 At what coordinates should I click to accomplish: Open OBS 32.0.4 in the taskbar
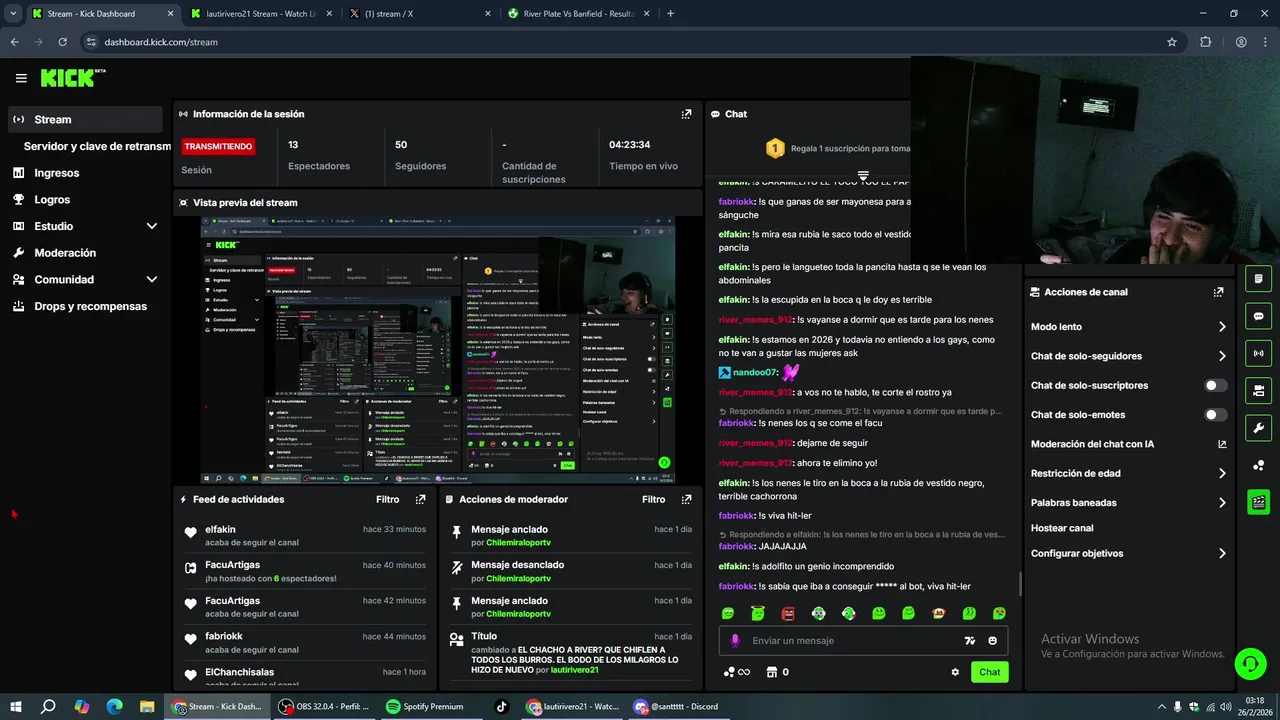(x=324, y=706)
